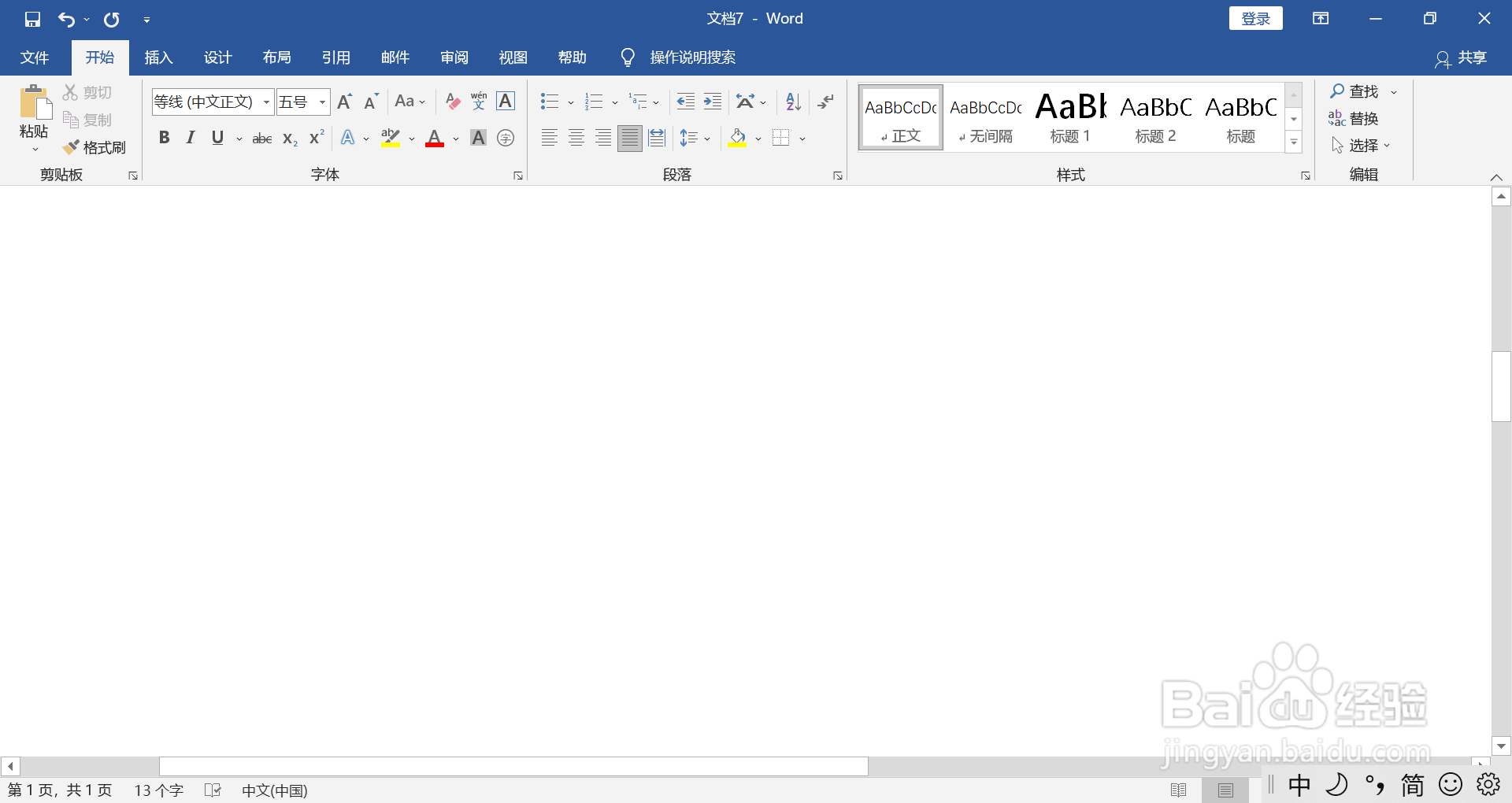Switch to the Review (审阅) tab
Screen dimensions: 1512x803
454,57
